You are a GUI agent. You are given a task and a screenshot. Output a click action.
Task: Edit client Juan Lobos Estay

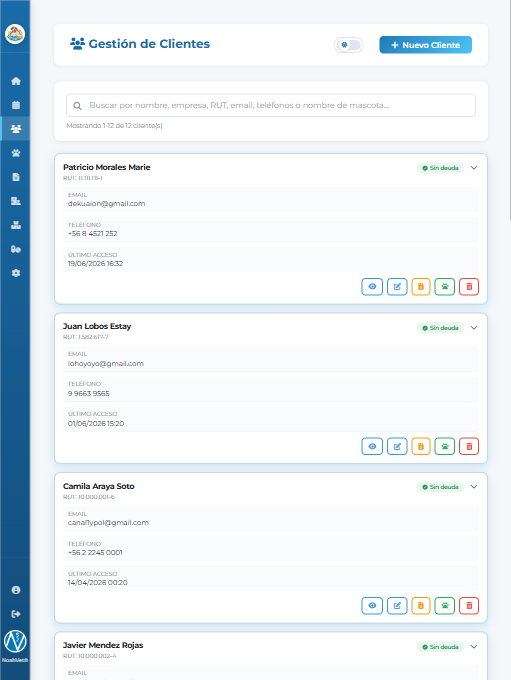pos(397,446)
